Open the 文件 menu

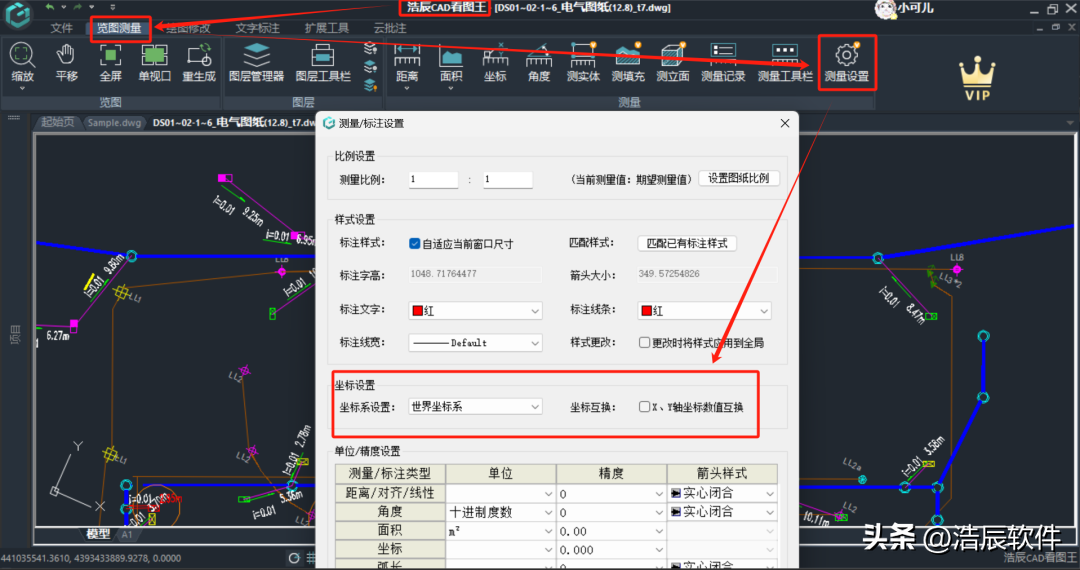(x=61, y=28)
